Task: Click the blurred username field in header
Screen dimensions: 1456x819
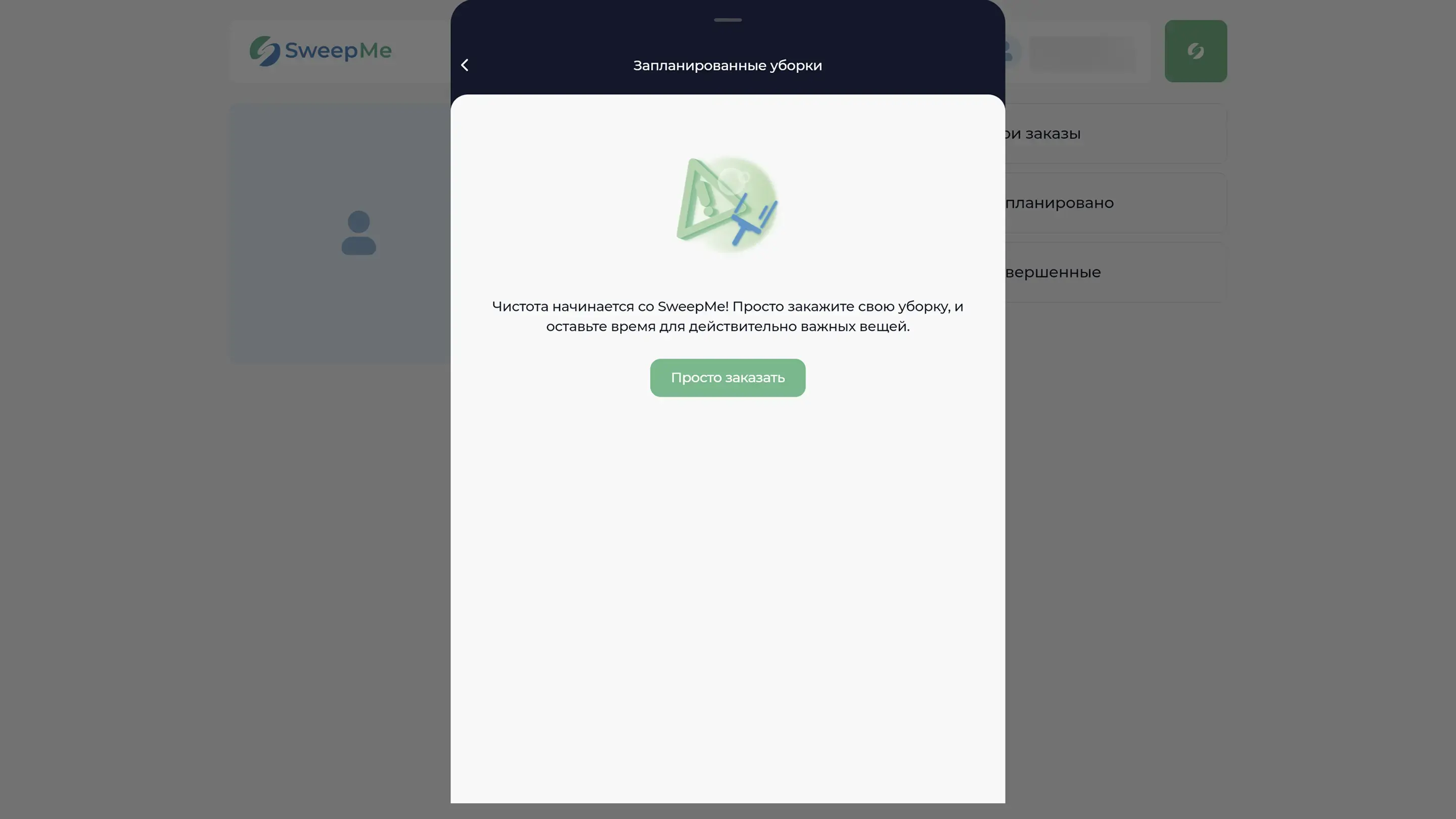Action: point(1082,53)
